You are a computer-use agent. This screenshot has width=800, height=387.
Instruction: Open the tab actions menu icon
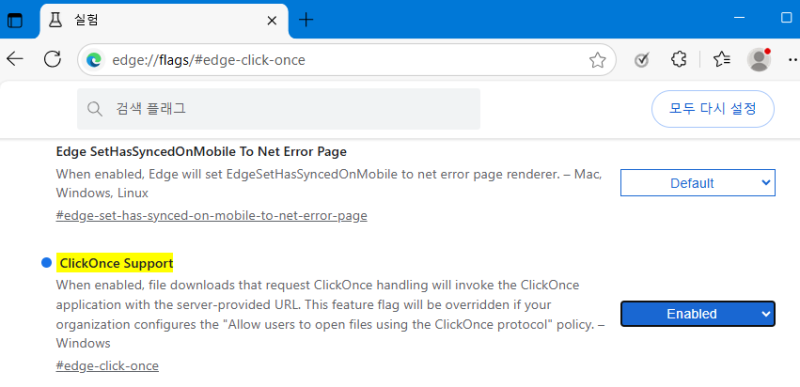[x=15, y=20]
